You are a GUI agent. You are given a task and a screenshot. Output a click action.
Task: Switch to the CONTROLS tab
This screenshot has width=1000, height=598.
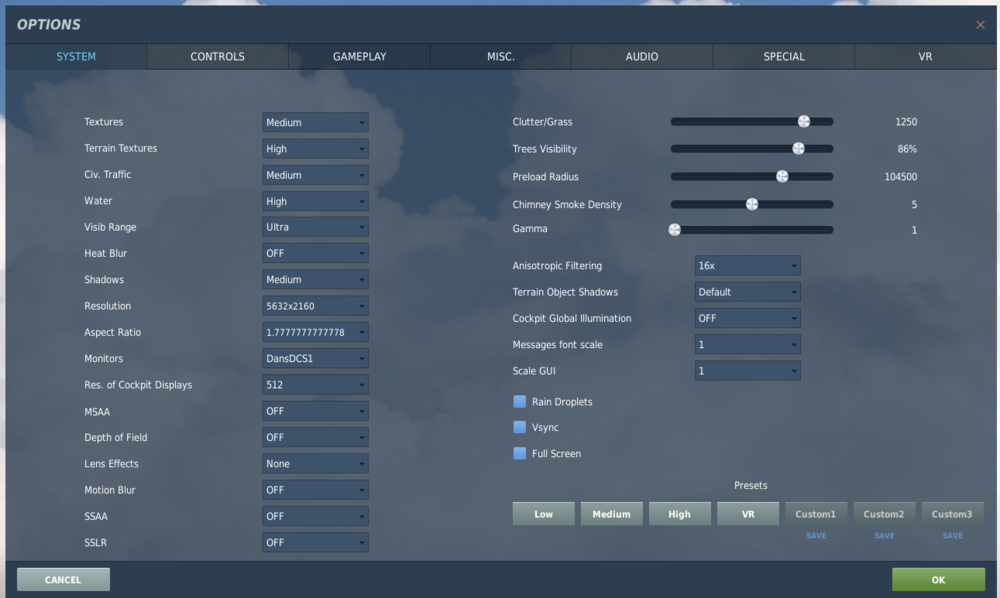217,57
